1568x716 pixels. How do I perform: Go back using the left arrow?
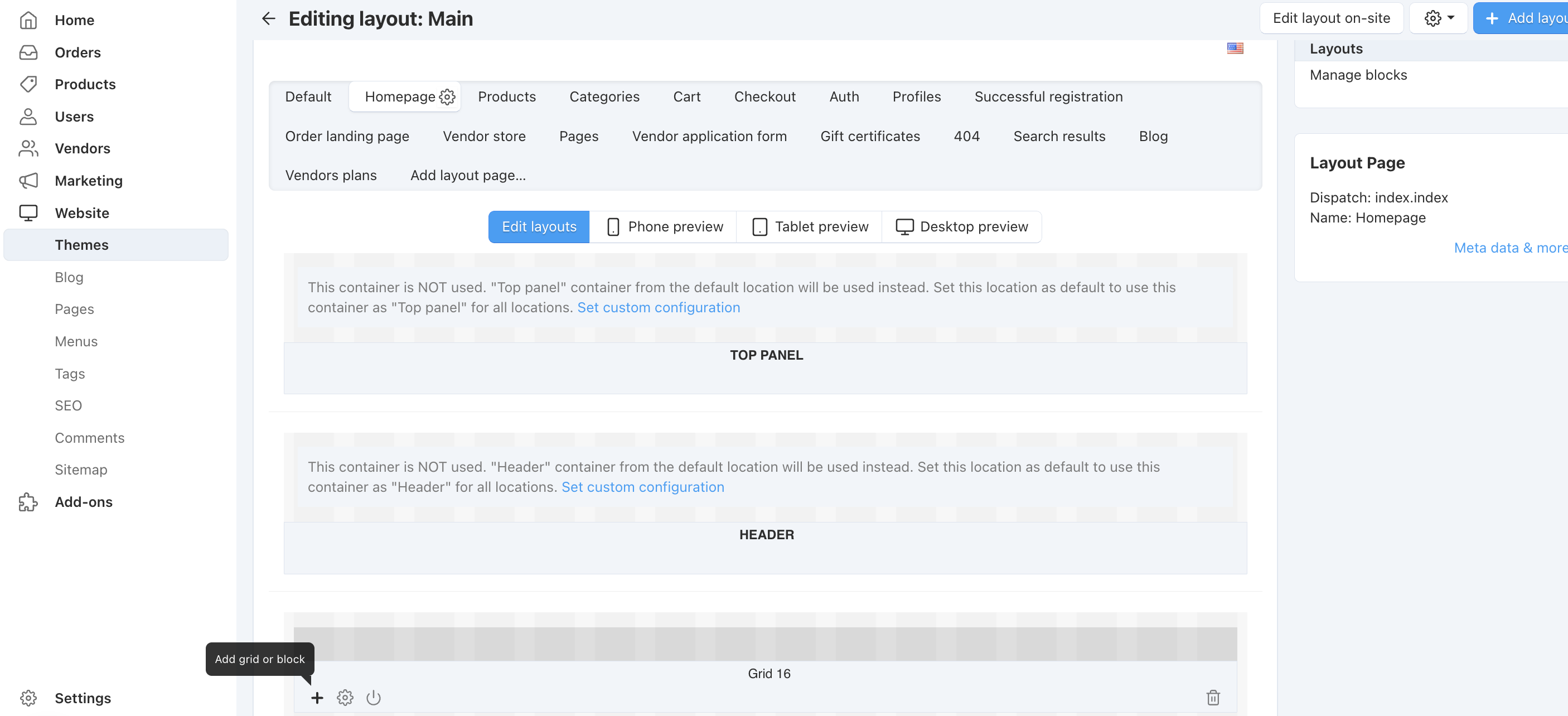point(268,18)
